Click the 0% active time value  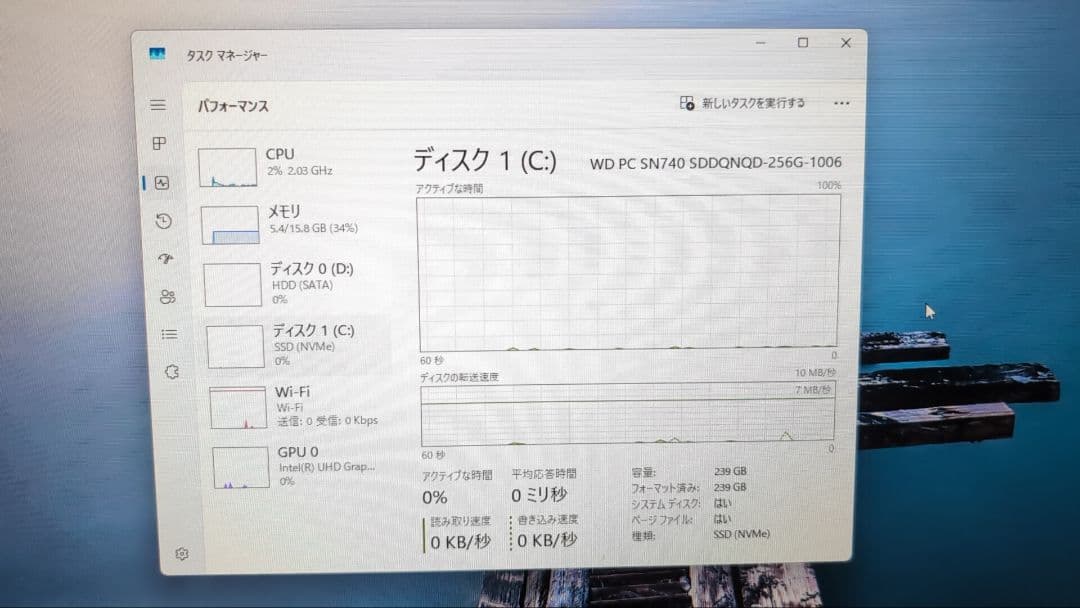tap(435, 497)
